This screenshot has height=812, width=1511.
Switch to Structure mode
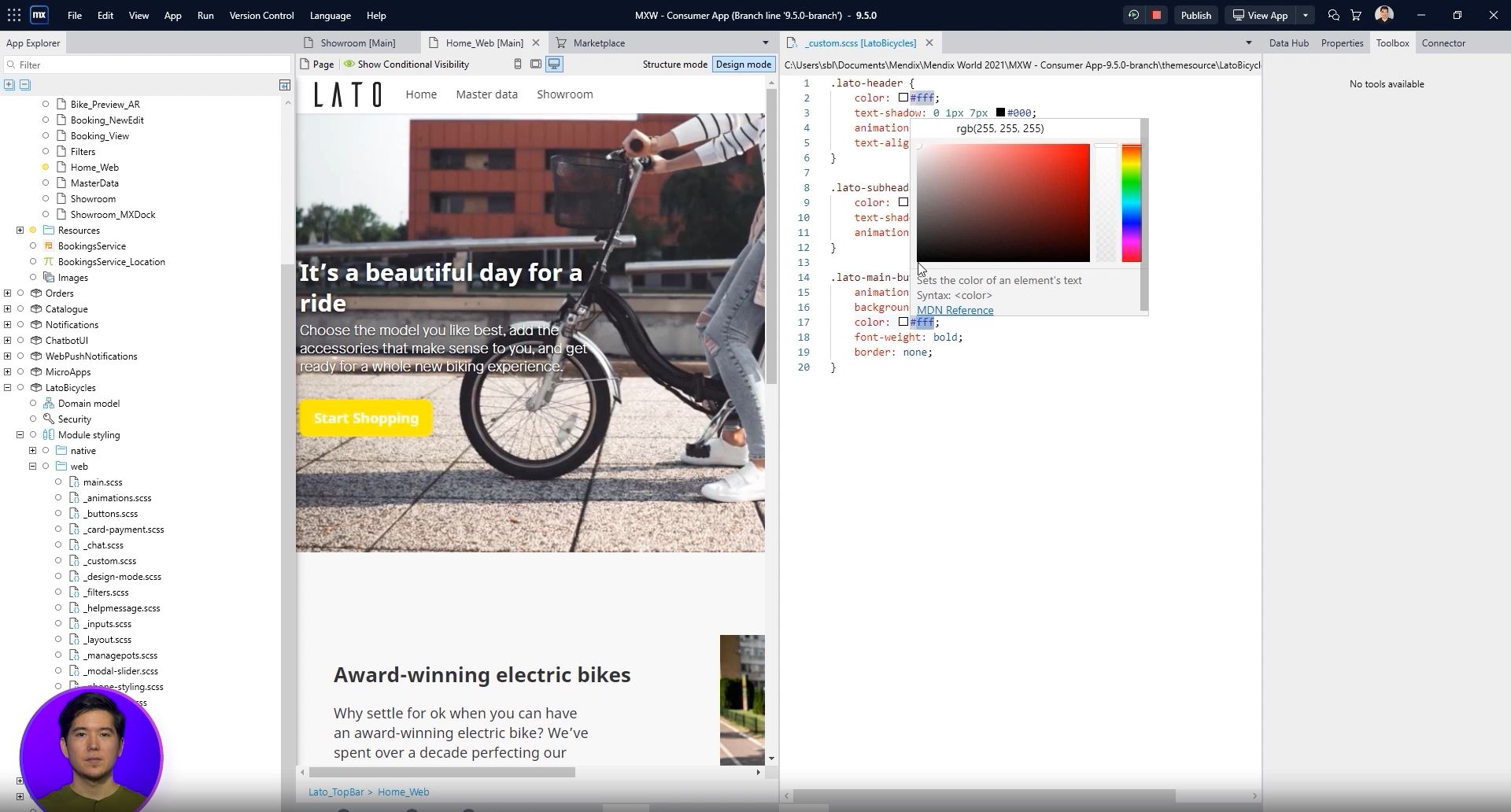674,65
